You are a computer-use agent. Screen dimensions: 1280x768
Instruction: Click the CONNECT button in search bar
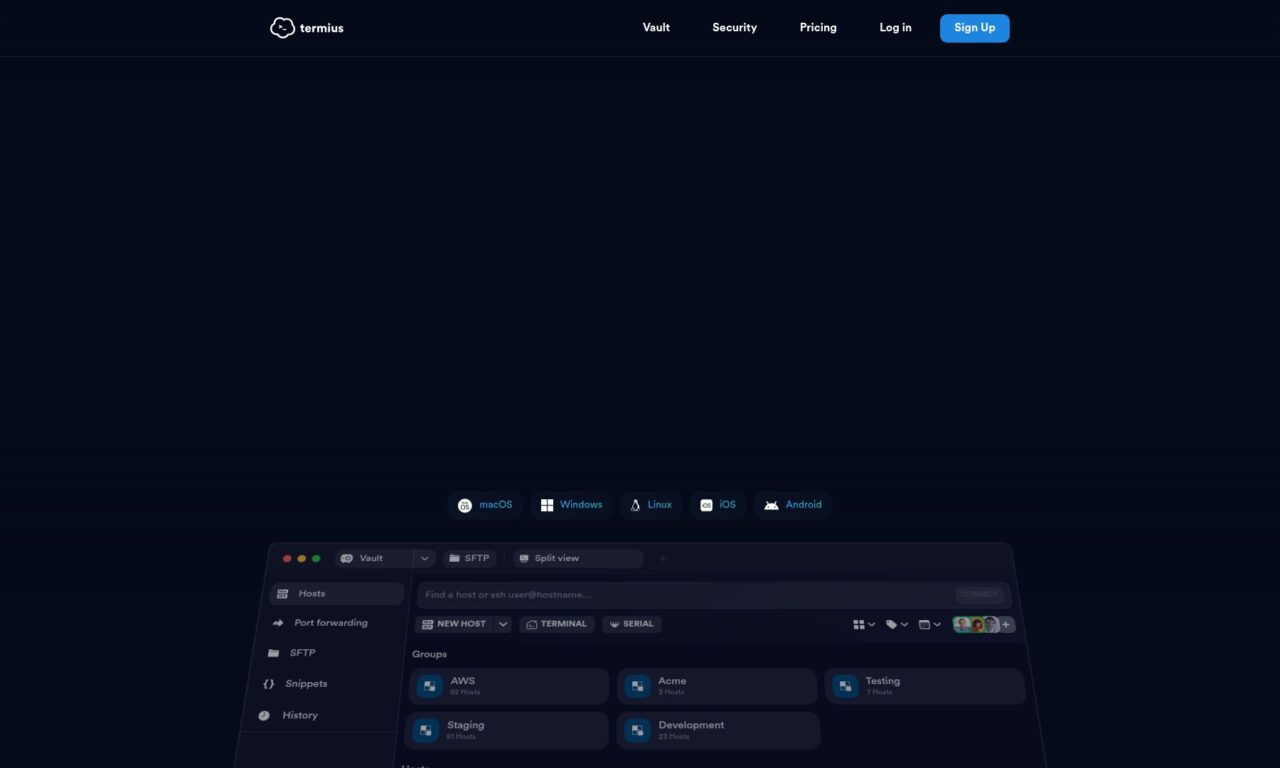979,594
